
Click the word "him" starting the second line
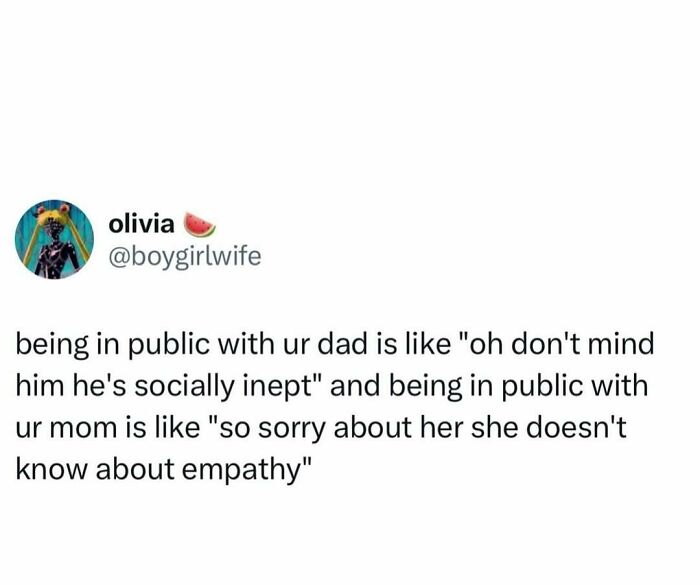click(36, 389)
